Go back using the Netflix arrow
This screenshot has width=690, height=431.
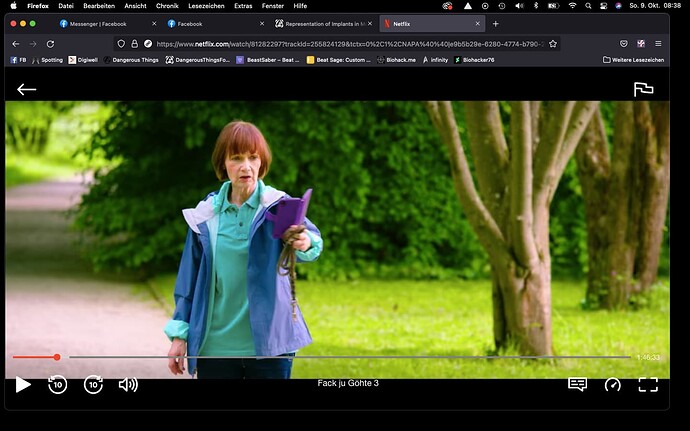tap(26, 89)
